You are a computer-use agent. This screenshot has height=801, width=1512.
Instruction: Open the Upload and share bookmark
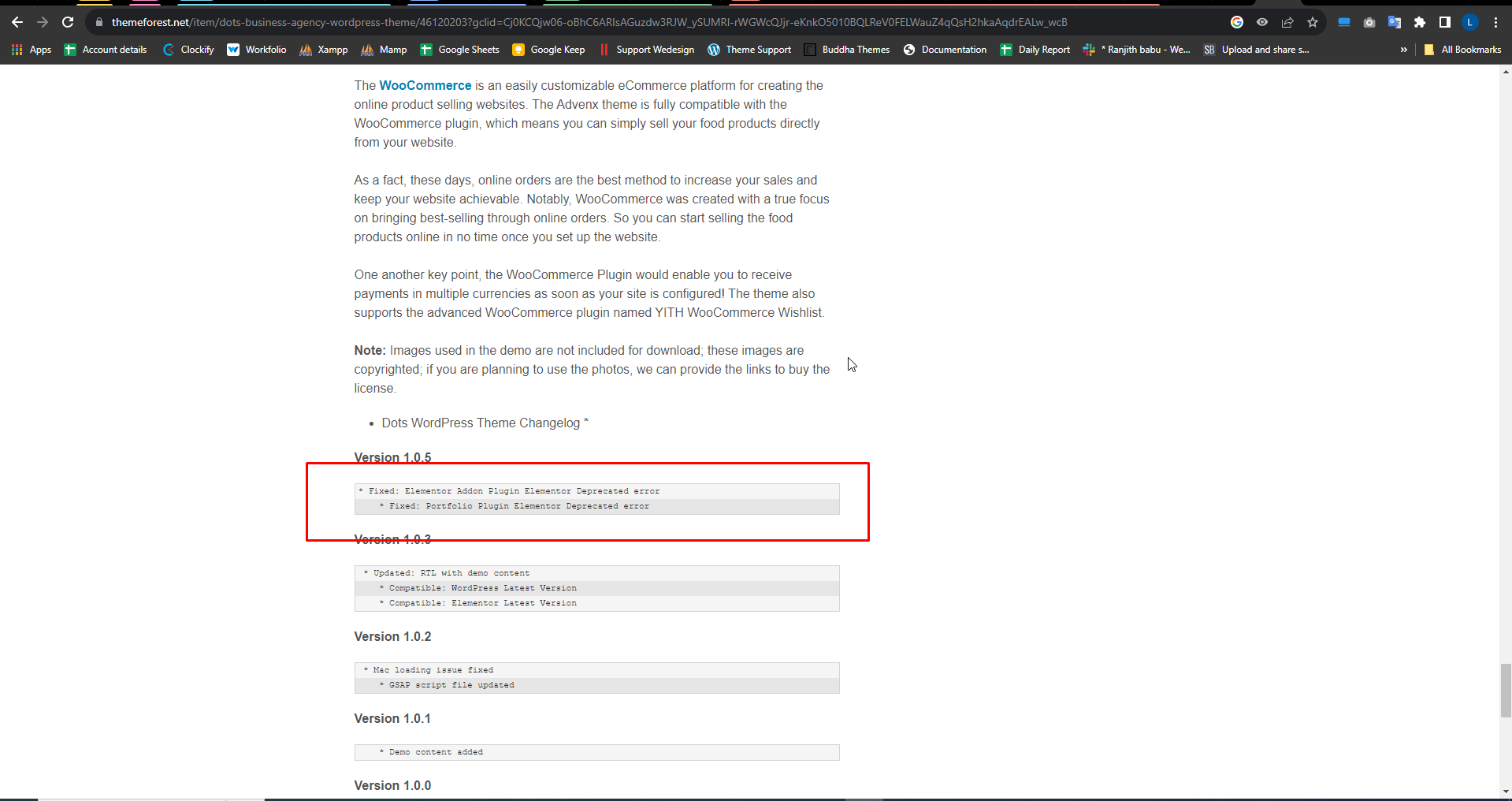click(x=1257, y=50)
